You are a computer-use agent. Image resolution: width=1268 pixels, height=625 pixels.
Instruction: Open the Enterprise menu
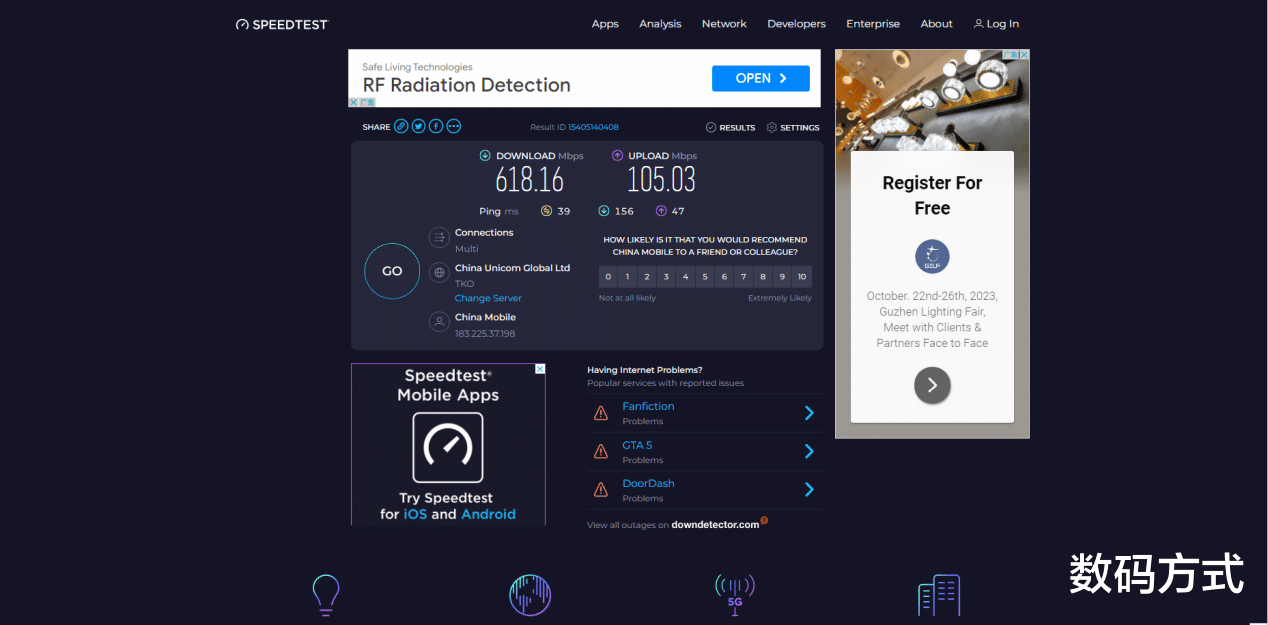pos(873,24)
